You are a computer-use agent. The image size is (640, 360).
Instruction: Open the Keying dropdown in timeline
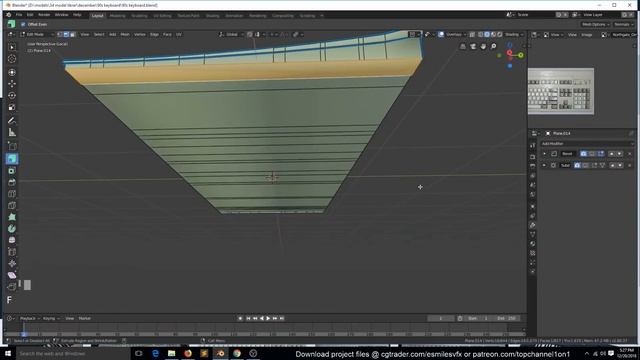click(51, 318)
